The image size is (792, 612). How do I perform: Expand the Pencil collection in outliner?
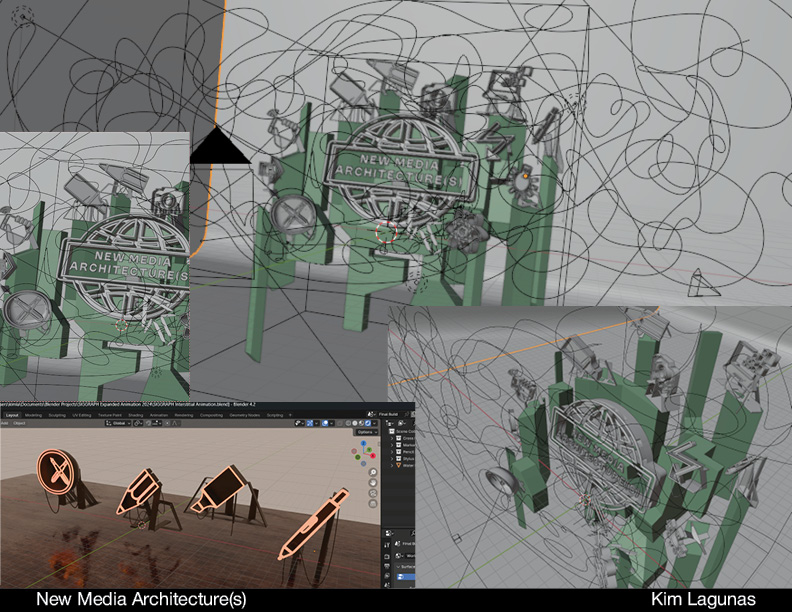(392, 452)
